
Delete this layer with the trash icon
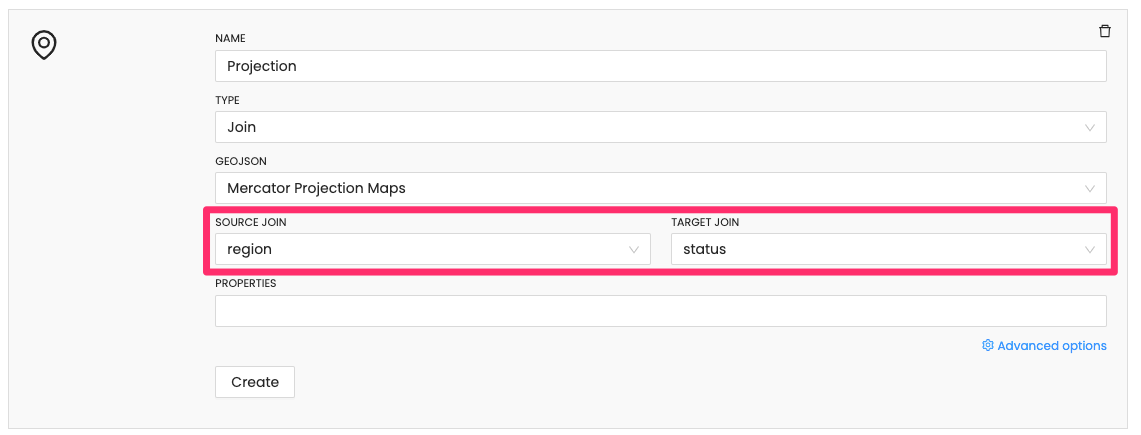coord(1105,31)
